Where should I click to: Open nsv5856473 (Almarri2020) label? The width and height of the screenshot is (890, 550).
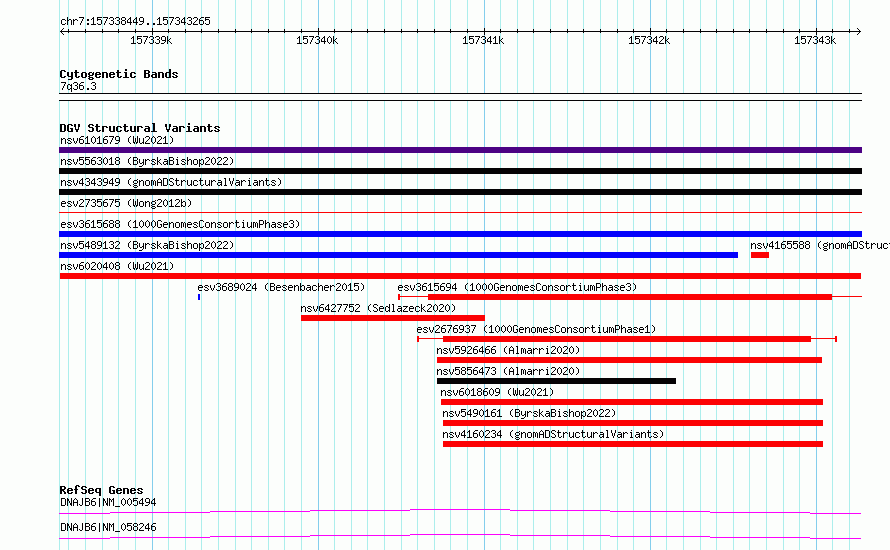coord(508,371)
